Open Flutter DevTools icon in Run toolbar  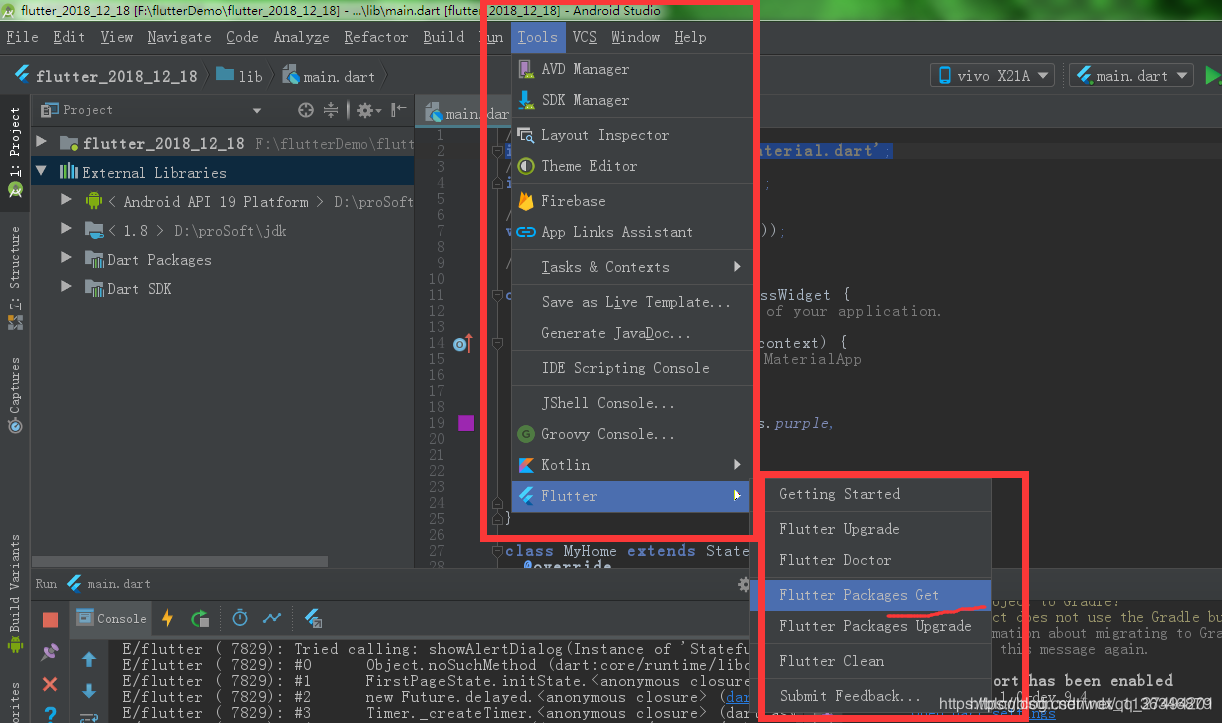pyautogui.click(x=313, y=618)
